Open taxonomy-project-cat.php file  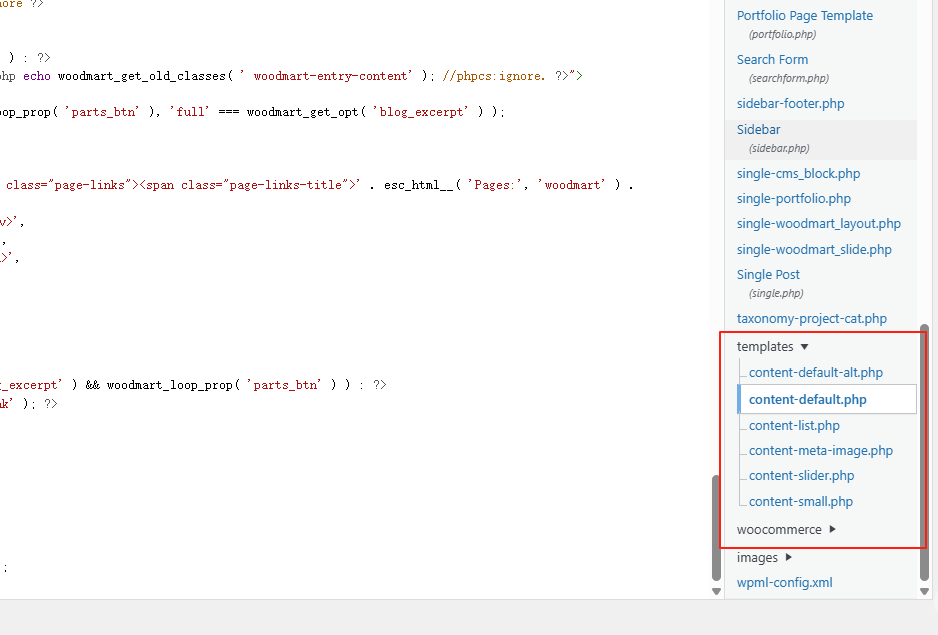[x=811, y=319]
